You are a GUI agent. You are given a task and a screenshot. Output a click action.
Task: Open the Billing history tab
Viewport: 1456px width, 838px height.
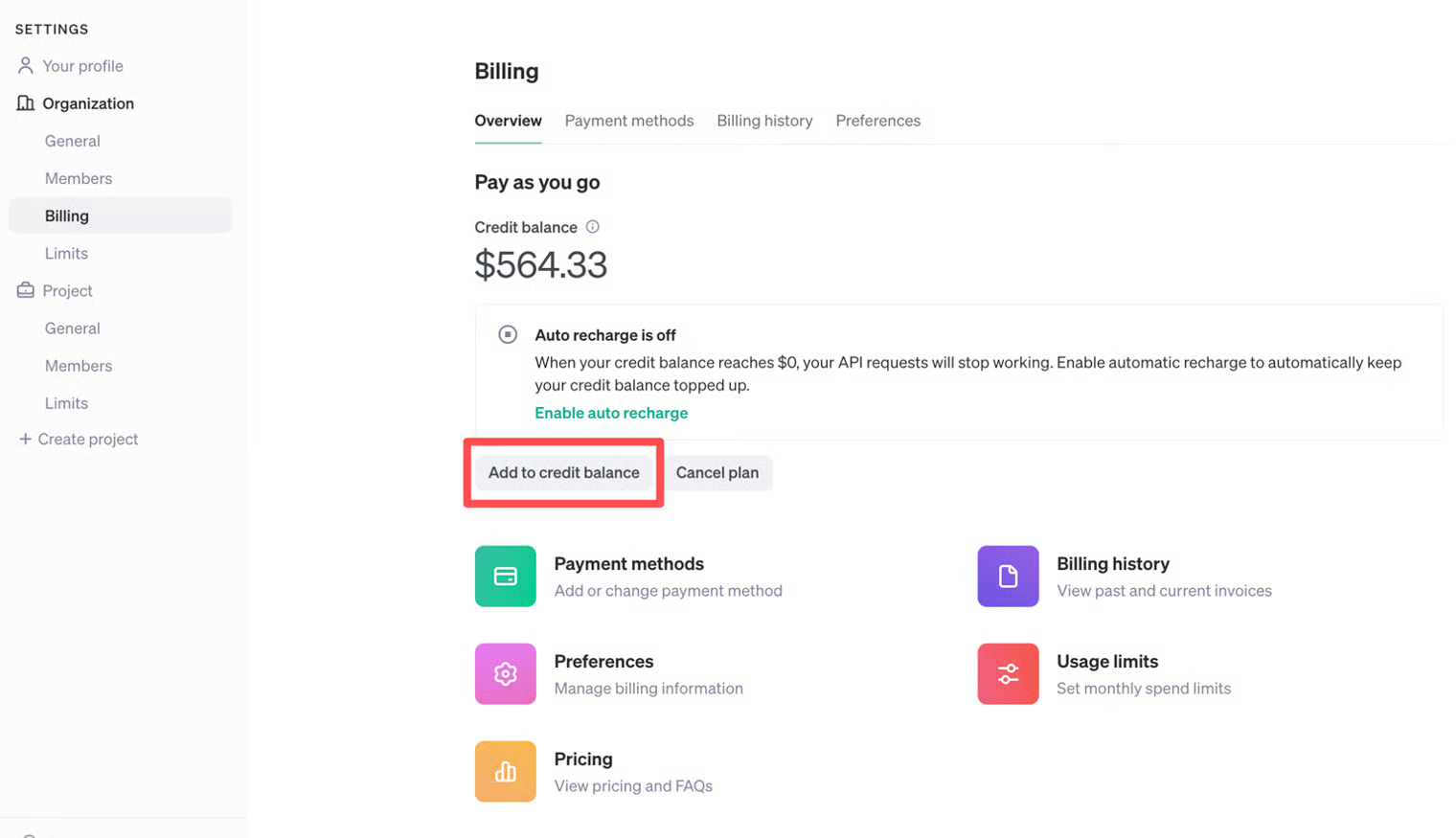point(764,121)
